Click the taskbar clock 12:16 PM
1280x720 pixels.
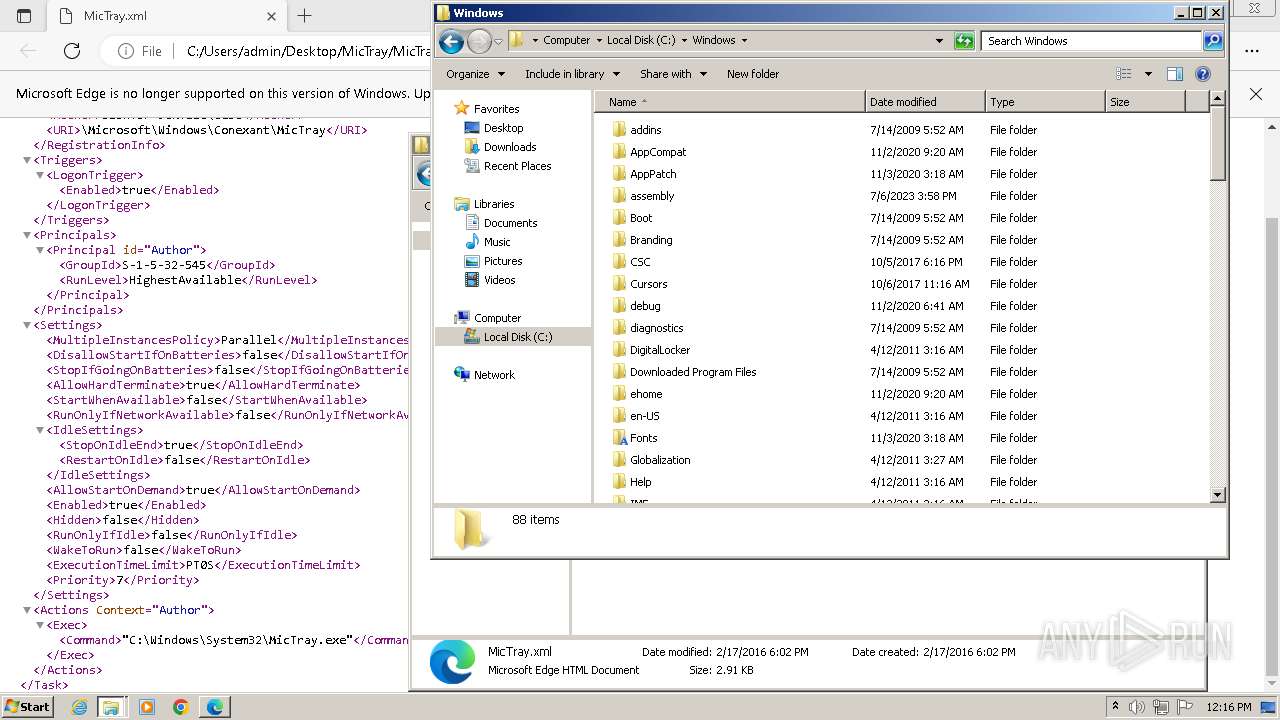1230,707
